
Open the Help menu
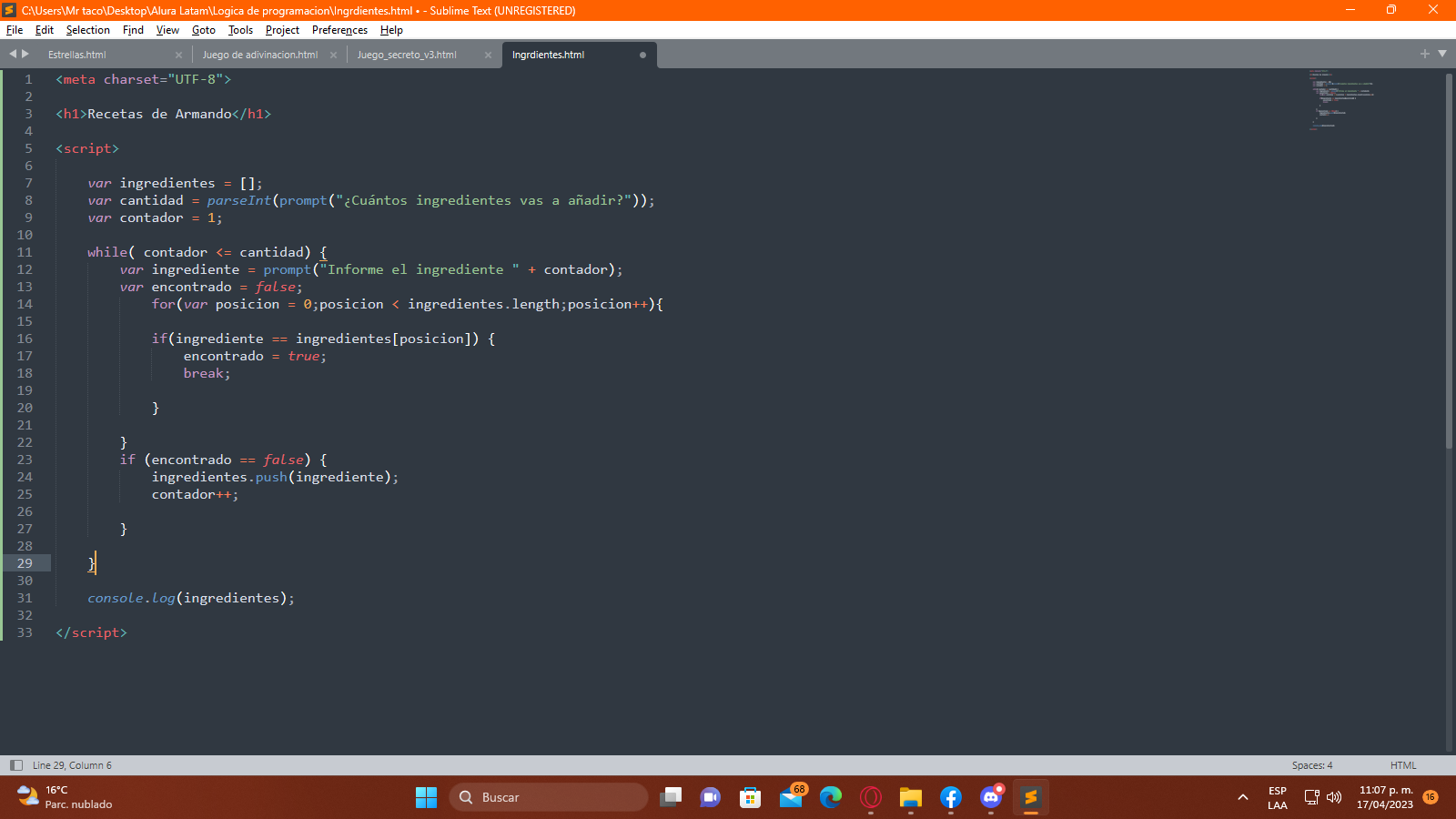391,30
